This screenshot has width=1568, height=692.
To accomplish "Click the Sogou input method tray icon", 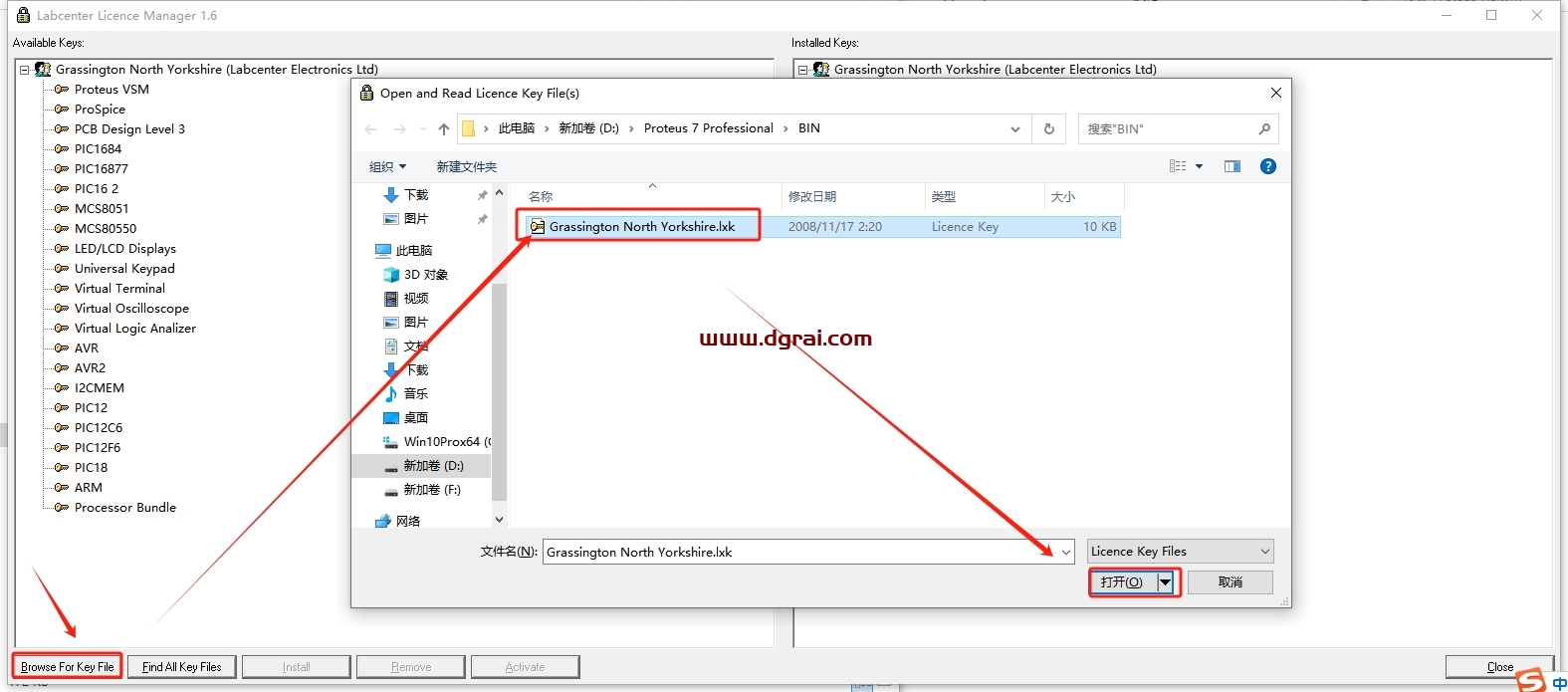I will coord(1531,679).
